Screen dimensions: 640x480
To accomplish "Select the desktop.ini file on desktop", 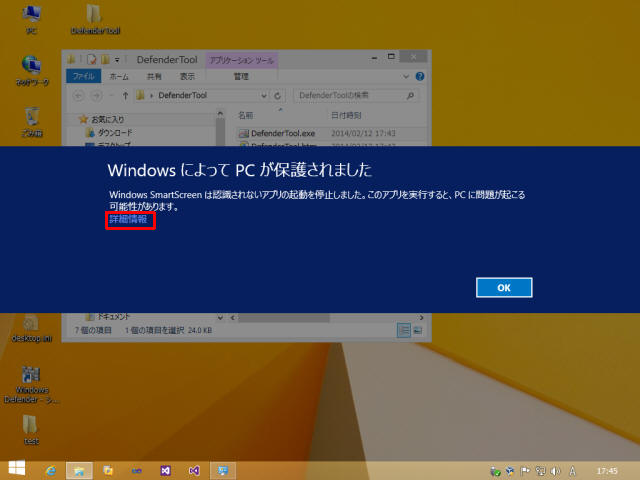I will pos(32,327).
